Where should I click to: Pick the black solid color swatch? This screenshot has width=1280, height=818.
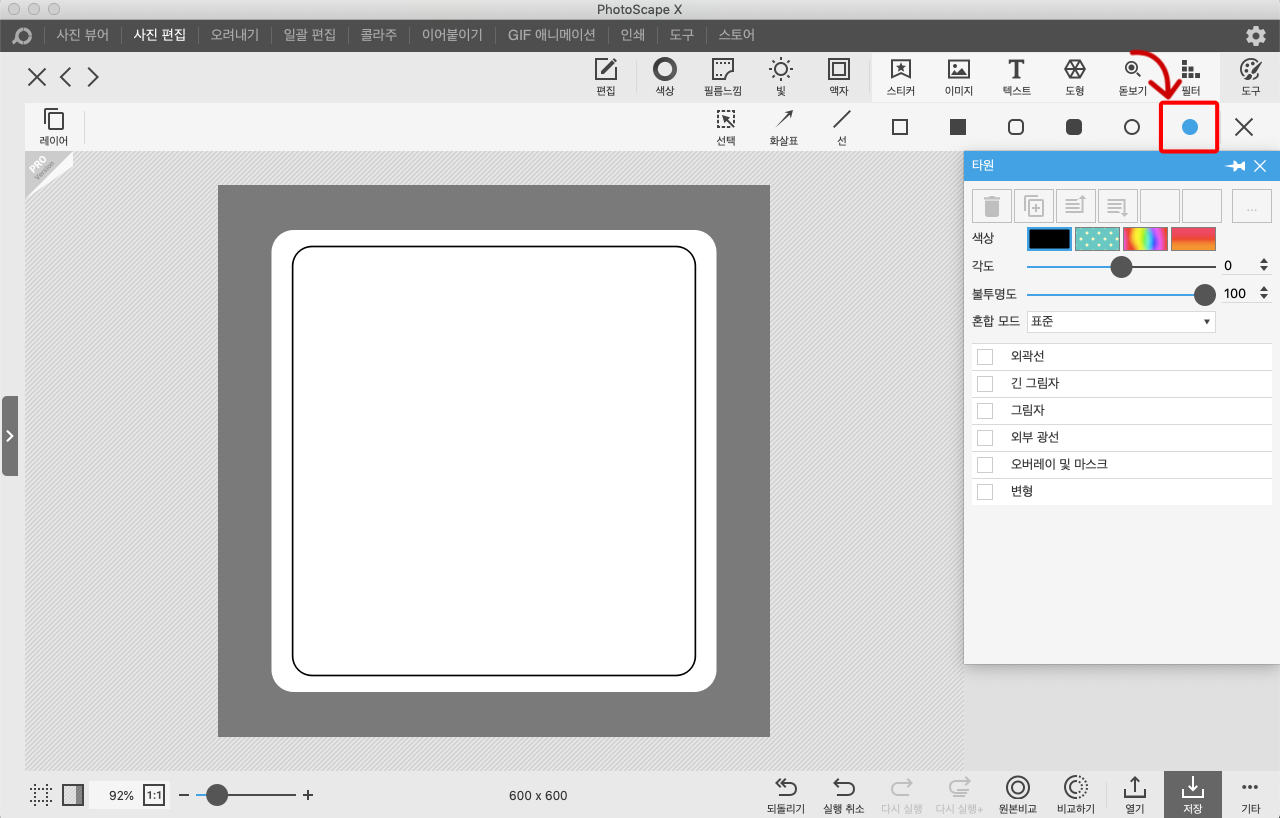1050,239
